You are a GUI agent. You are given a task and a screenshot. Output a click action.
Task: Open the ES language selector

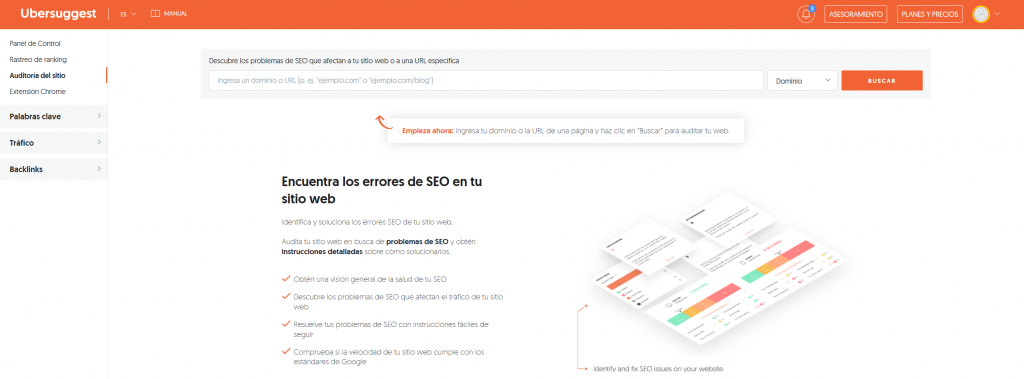click(128, 14)
